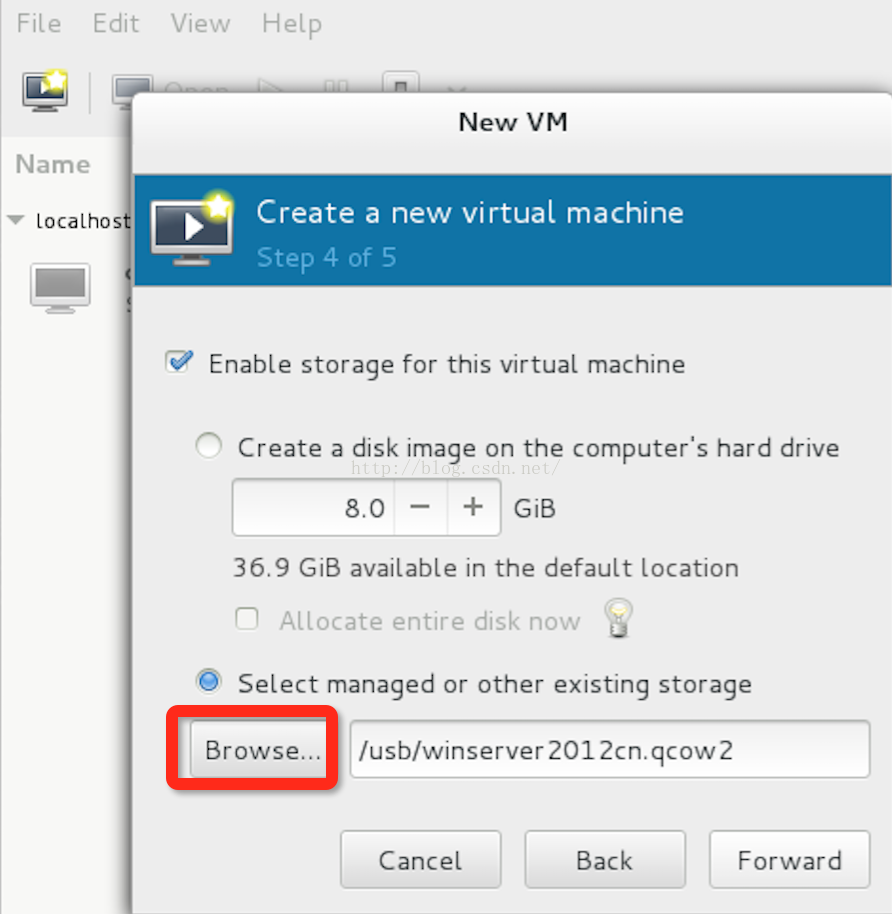This screenshot has height=914, width=892.
Task: Increase disk size with plus button
Action: click(x=473, y=507)
